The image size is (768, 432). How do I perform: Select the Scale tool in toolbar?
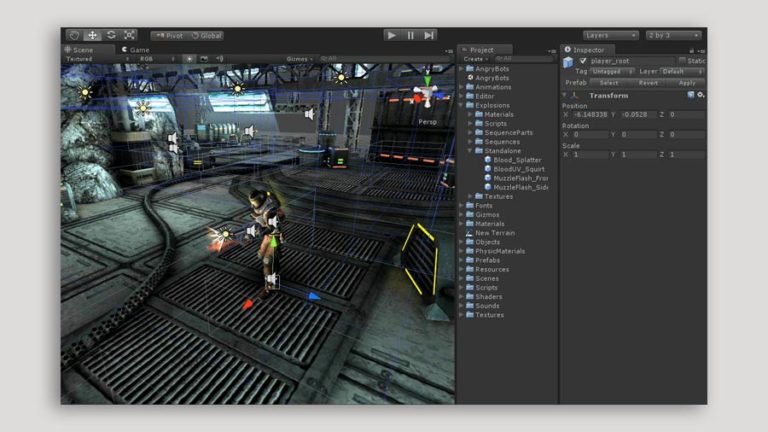130,35
